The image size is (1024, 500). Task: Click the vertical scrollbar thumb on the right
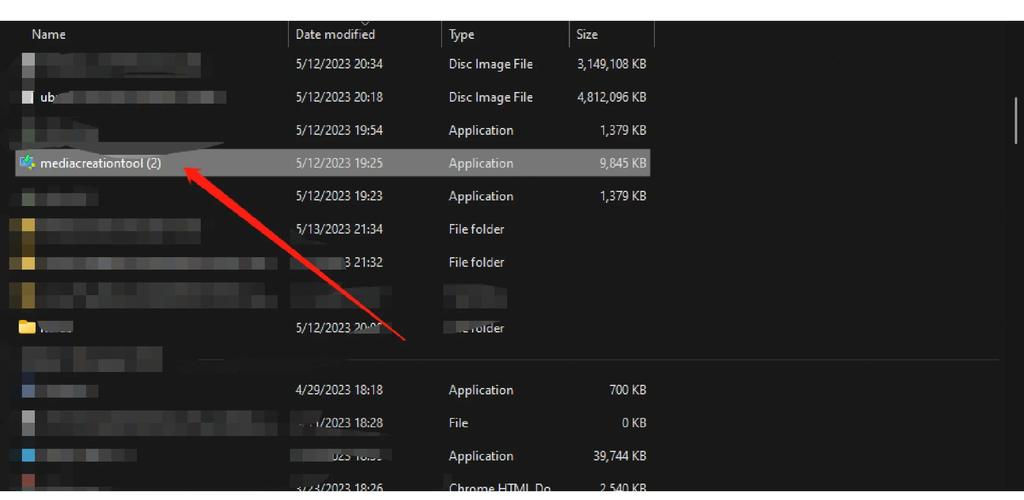click(x=1016, y=120)
